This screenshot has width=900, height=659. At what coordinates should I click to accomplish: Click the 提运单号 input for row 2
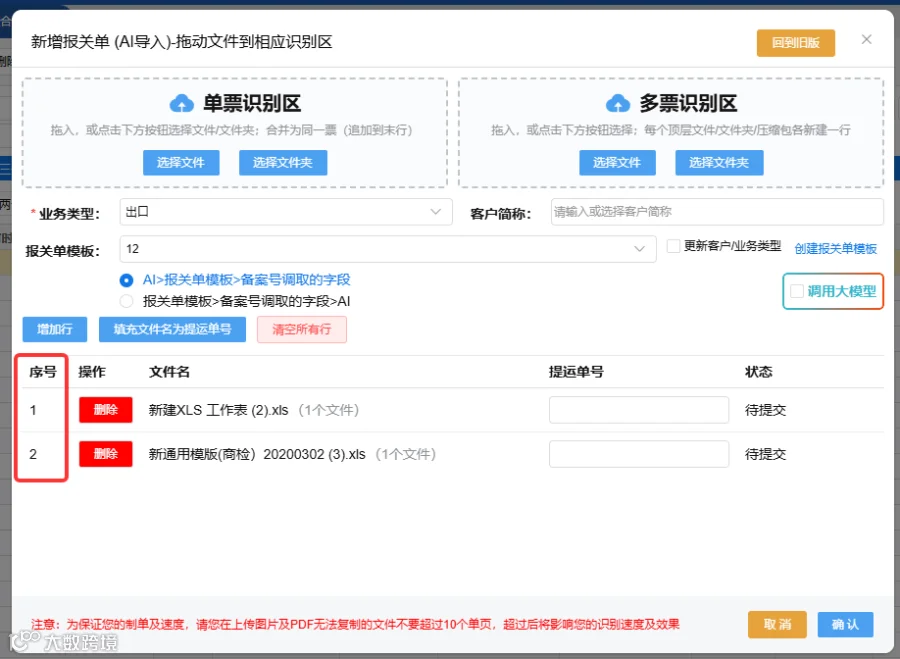[639, 454]
